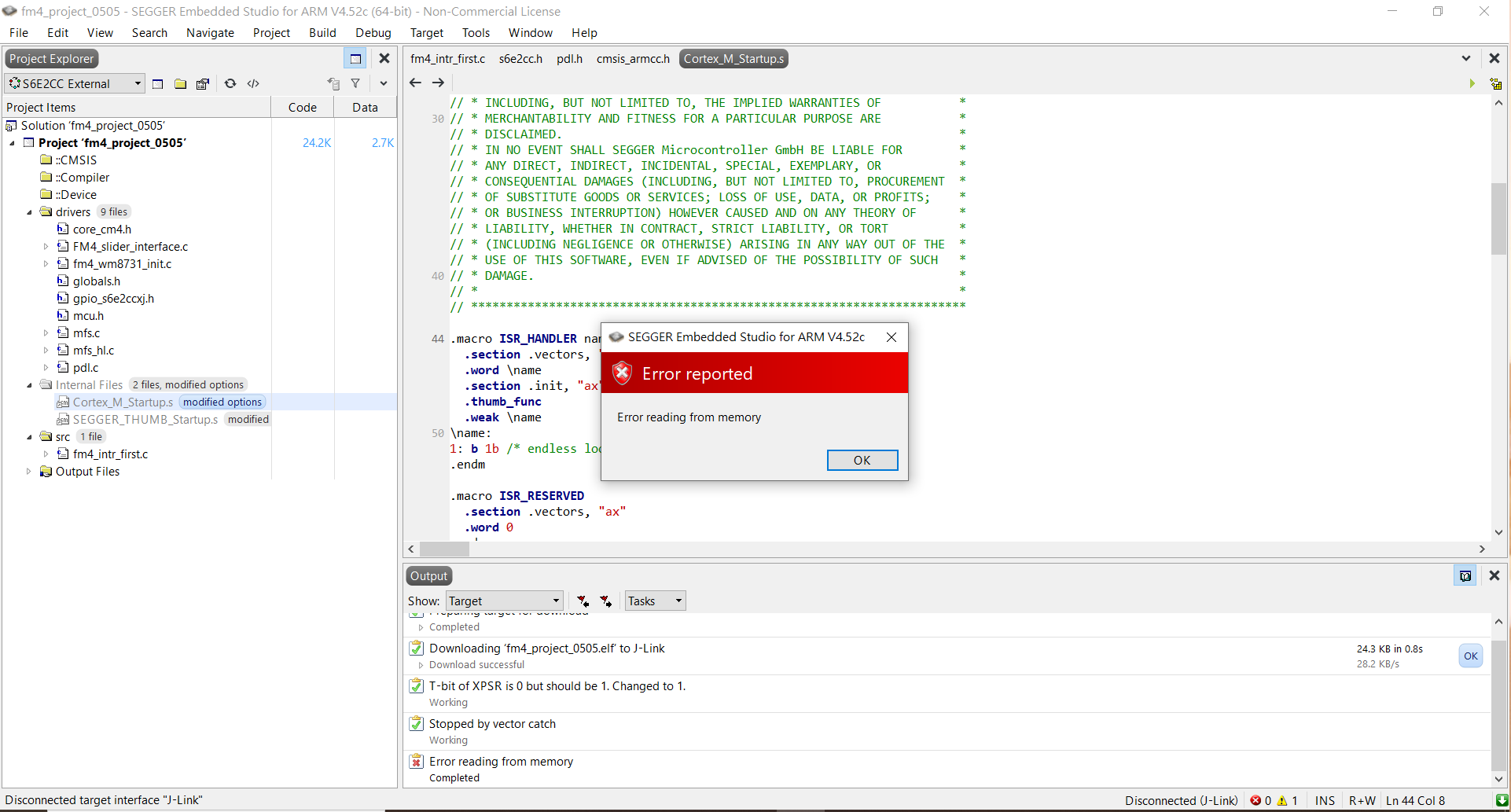Click the Error reading from memory log icon
This screenshot has width=1511, height=812.
[x=417, y=762]
